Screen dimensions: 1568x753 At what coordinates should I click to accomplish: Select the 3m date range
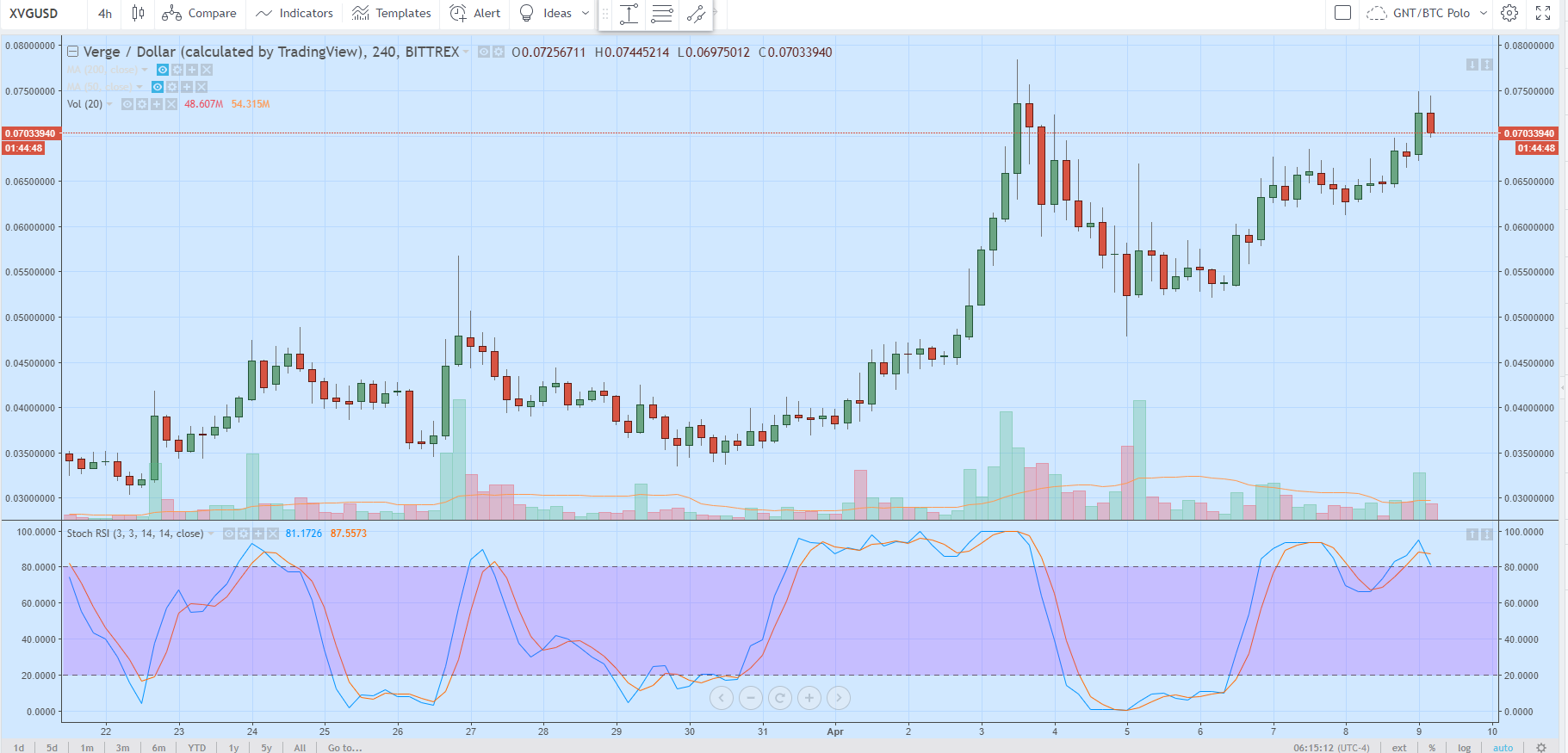(x=123, y=748)
